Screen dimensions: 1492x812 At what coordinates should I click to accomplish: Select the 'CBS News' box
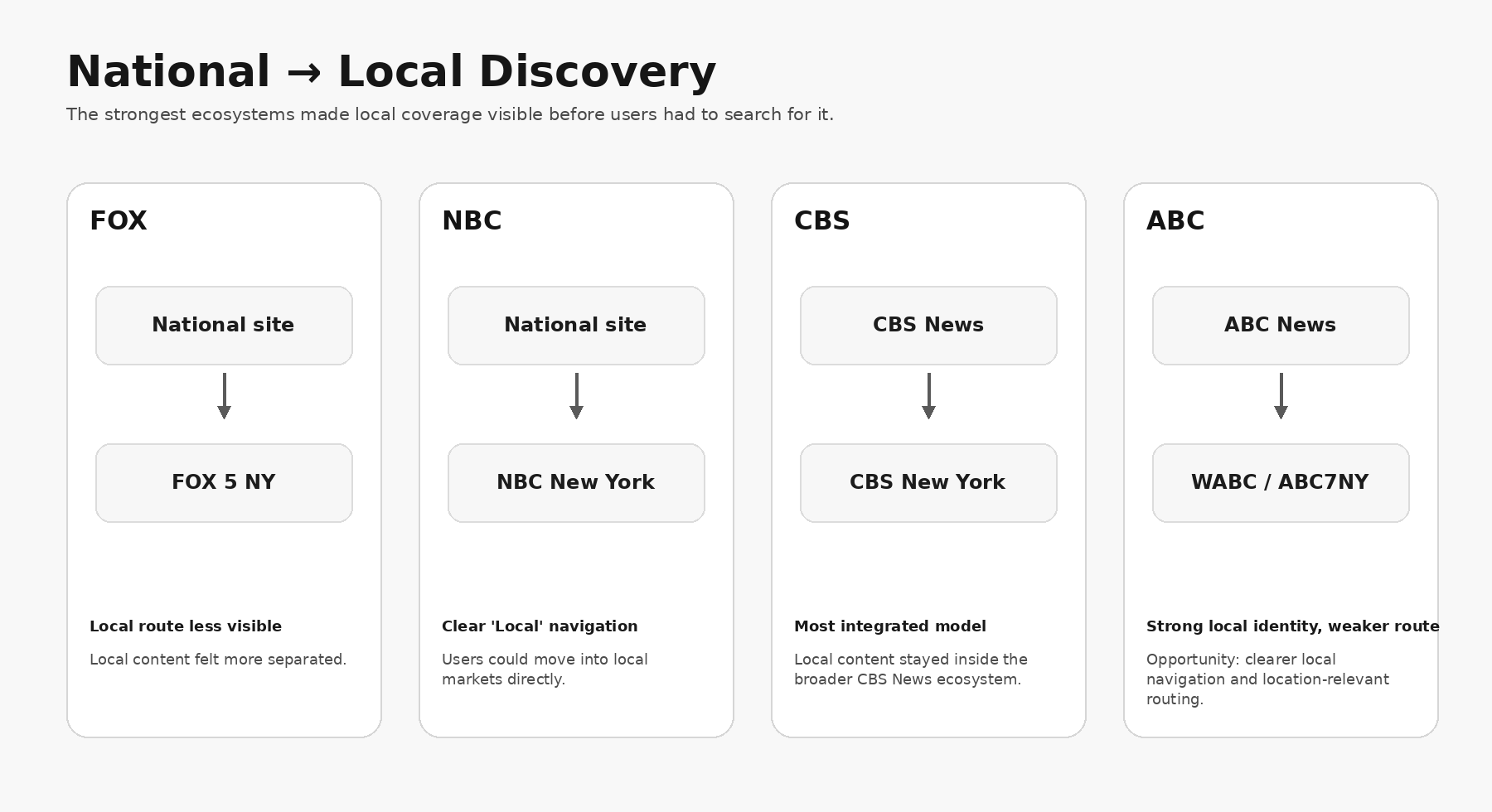[928, 326]
